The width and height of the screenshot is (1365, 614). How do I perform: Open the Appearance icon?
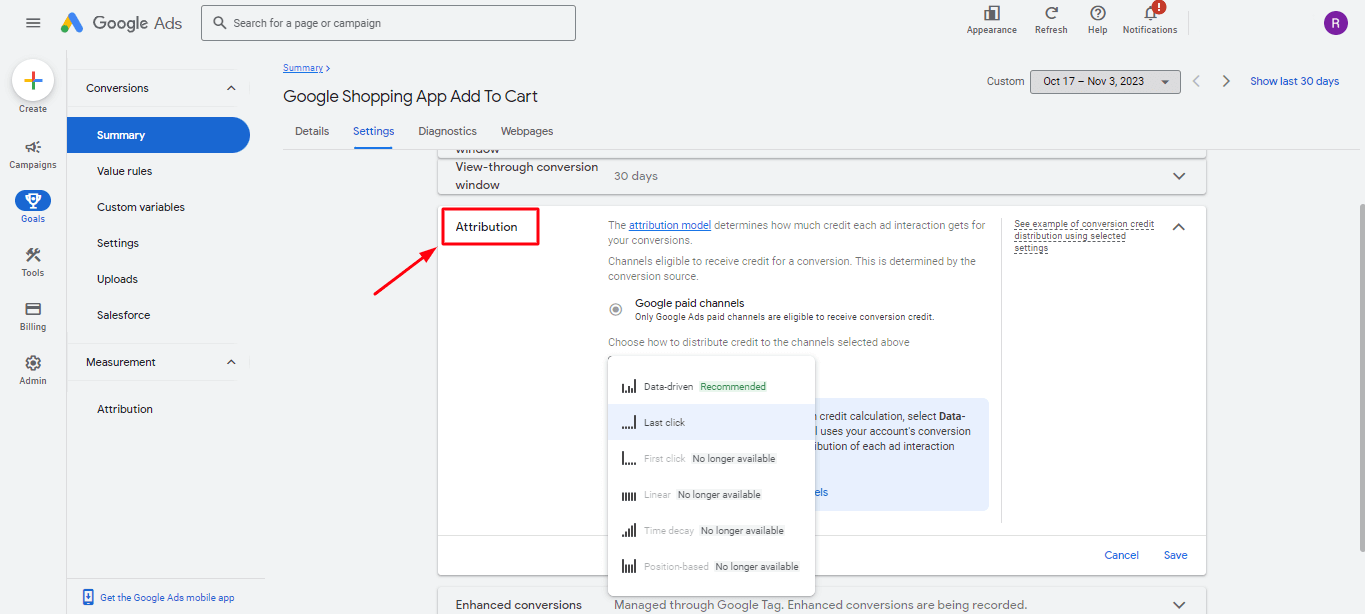point(991,13)
